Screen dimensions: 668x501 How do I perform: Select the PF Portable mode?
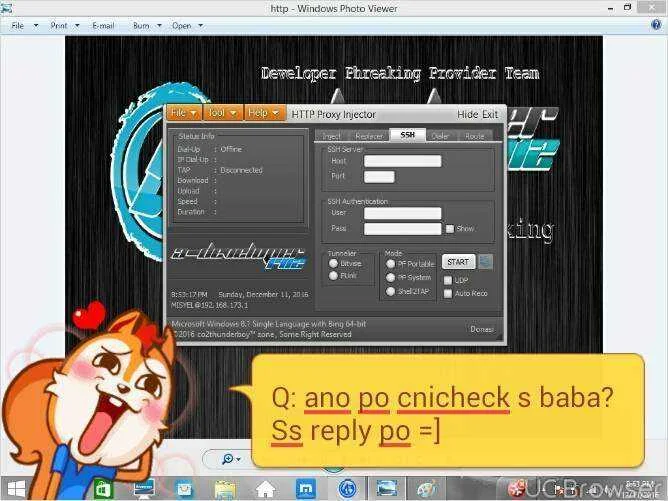click(x=390, y=264)
